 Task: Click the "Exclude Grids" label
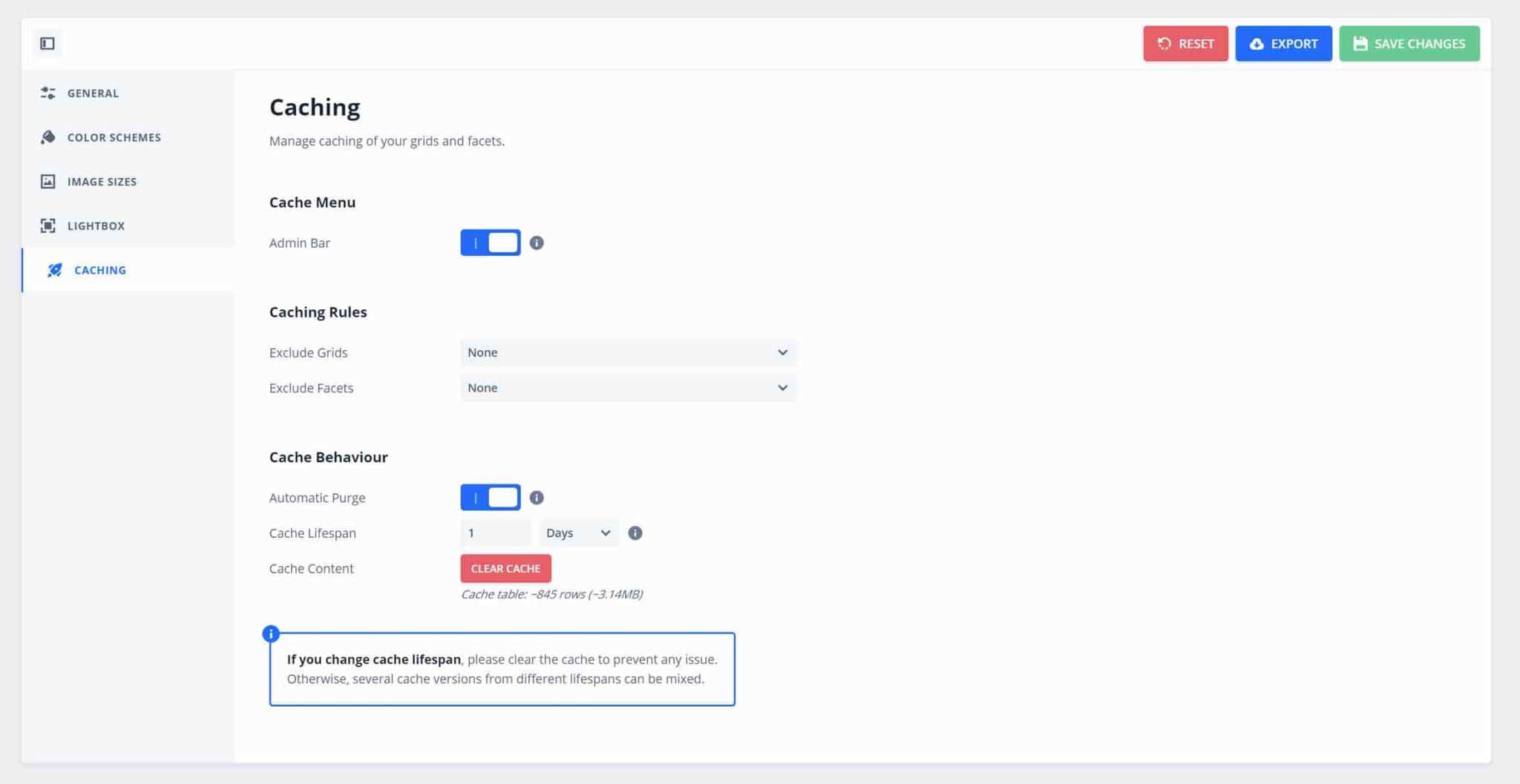pyautogui.click(x=309, y=353)
